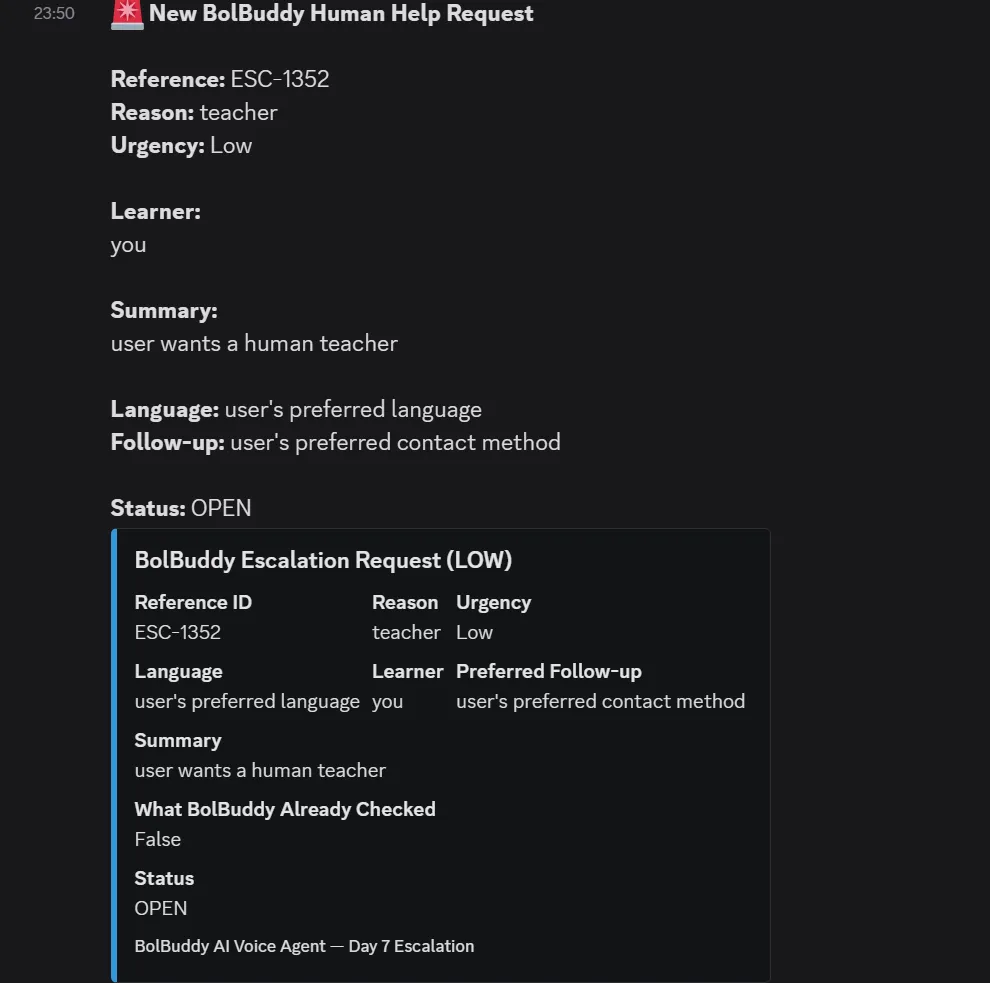Click the red siren emoji icon
This screenshot has height=983, width=990.
(127, 14)
